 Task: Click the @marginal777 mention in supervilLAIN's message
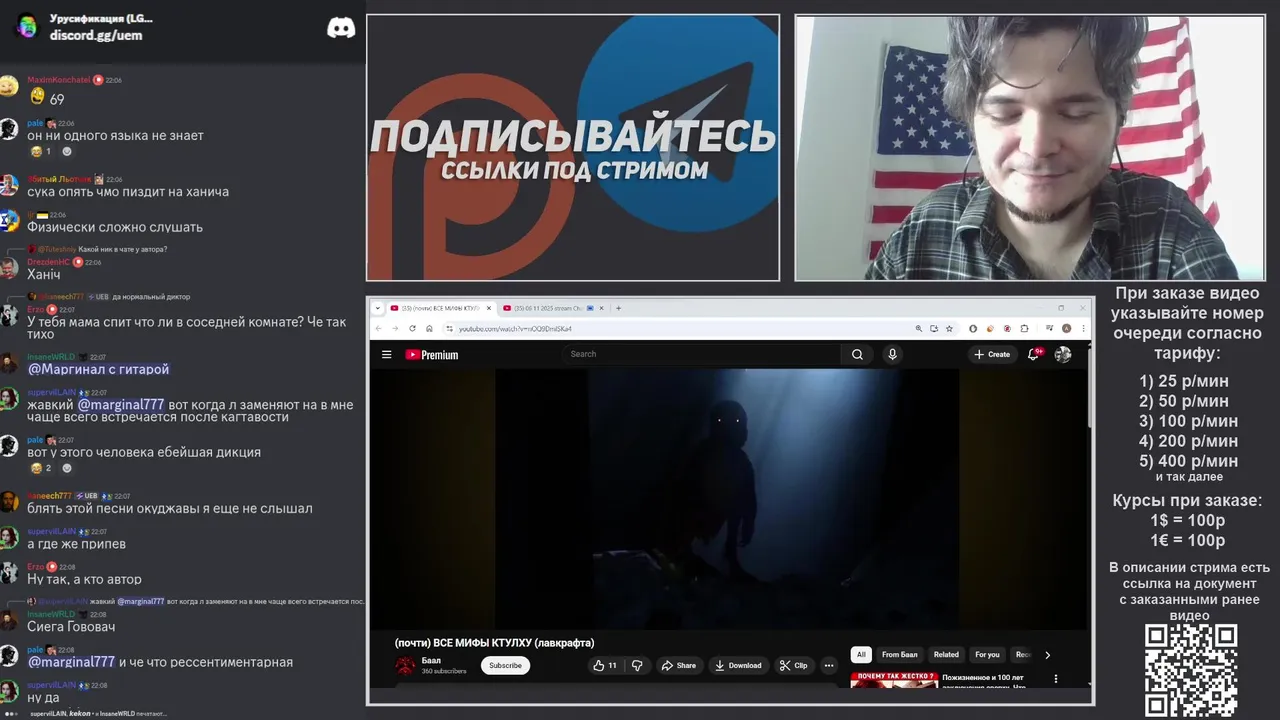(121, 405)
